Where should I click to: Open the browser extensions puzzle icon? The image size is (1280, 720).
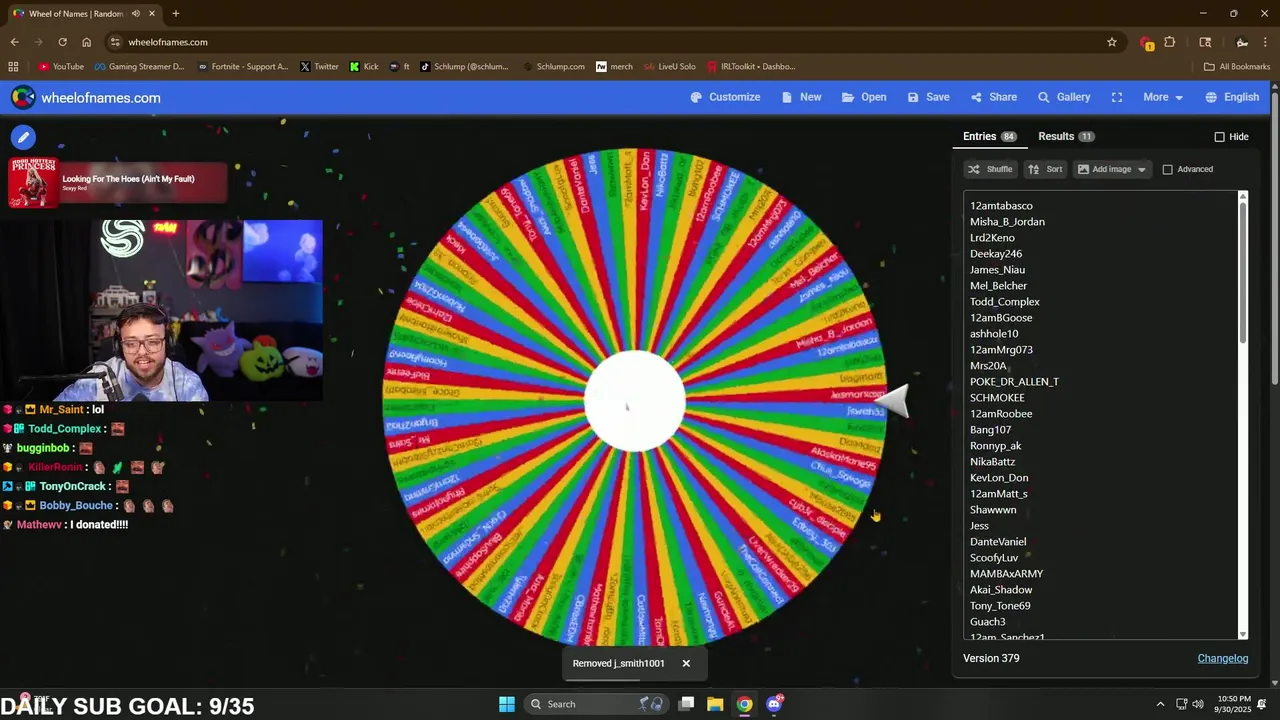[1169, 42]
